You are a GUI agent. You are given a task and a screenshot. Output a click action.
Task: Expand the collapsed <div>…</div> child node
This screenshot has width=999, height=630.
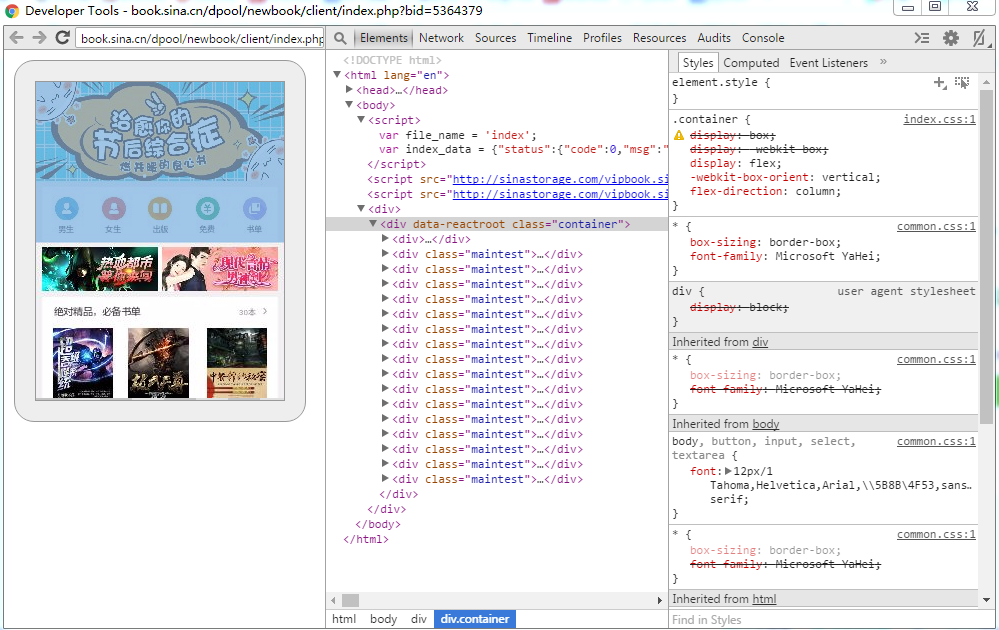(x=385, y=239)
